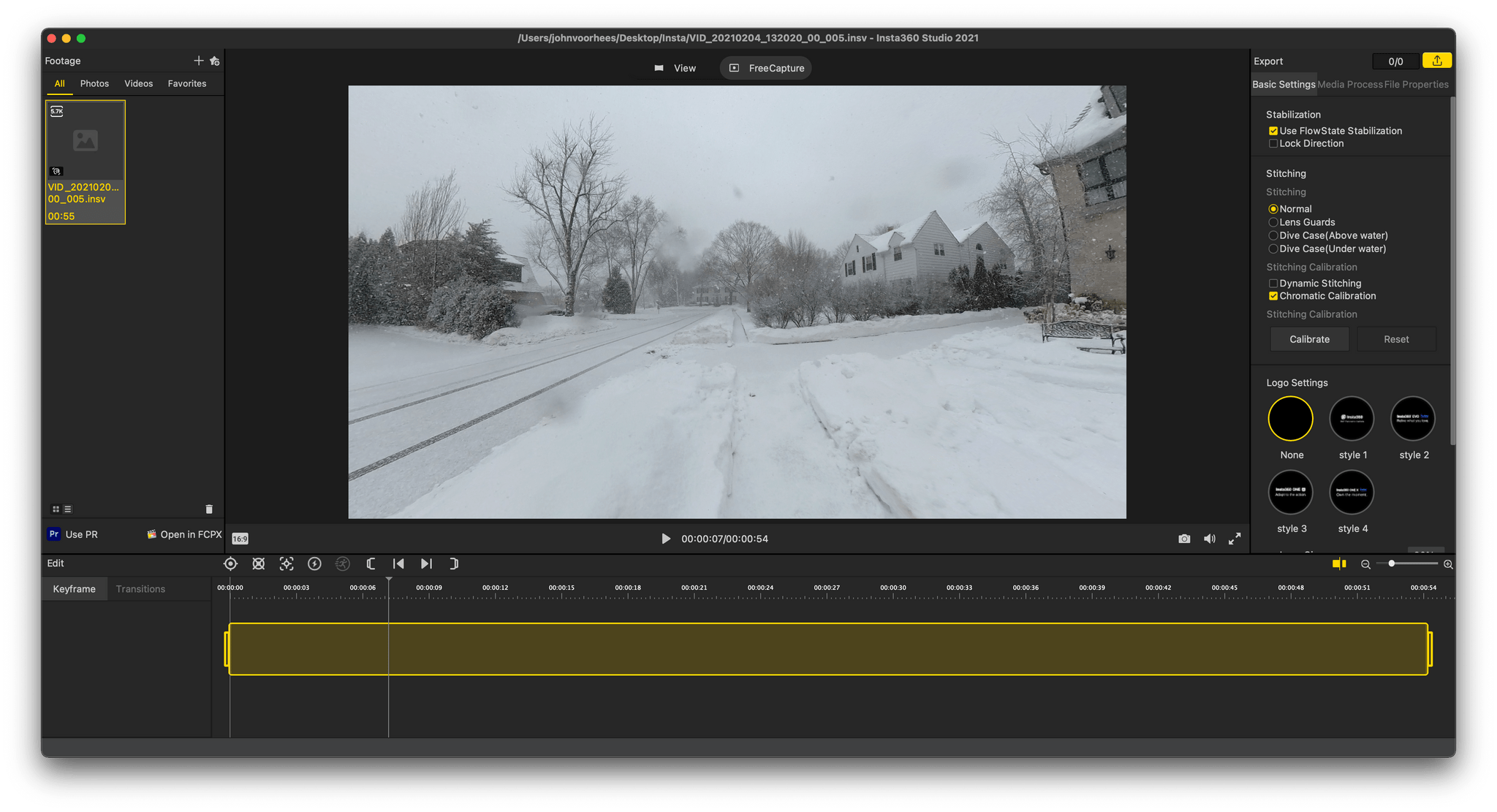Select the Lens Guards stitching option

(x=1273, y=222)
